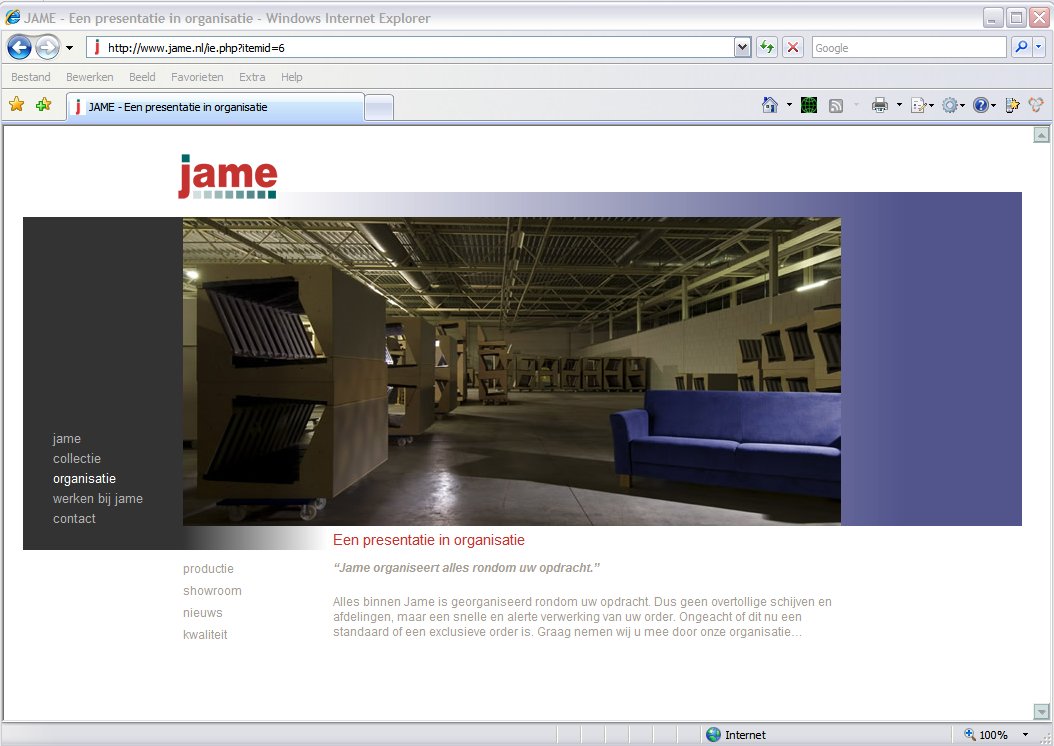Click into the Google search box

(908, 47)
